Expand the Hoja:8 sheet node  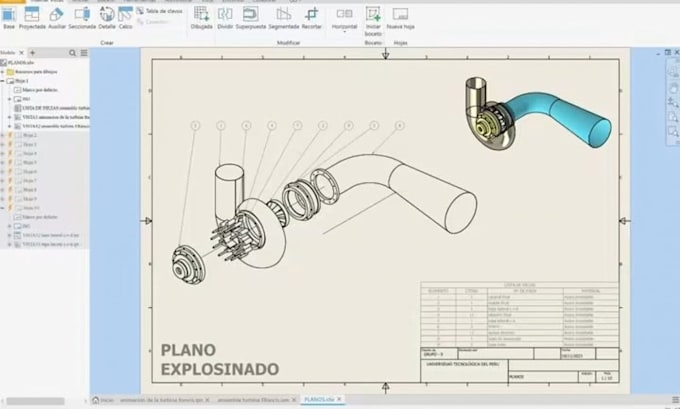coord(3,190)
